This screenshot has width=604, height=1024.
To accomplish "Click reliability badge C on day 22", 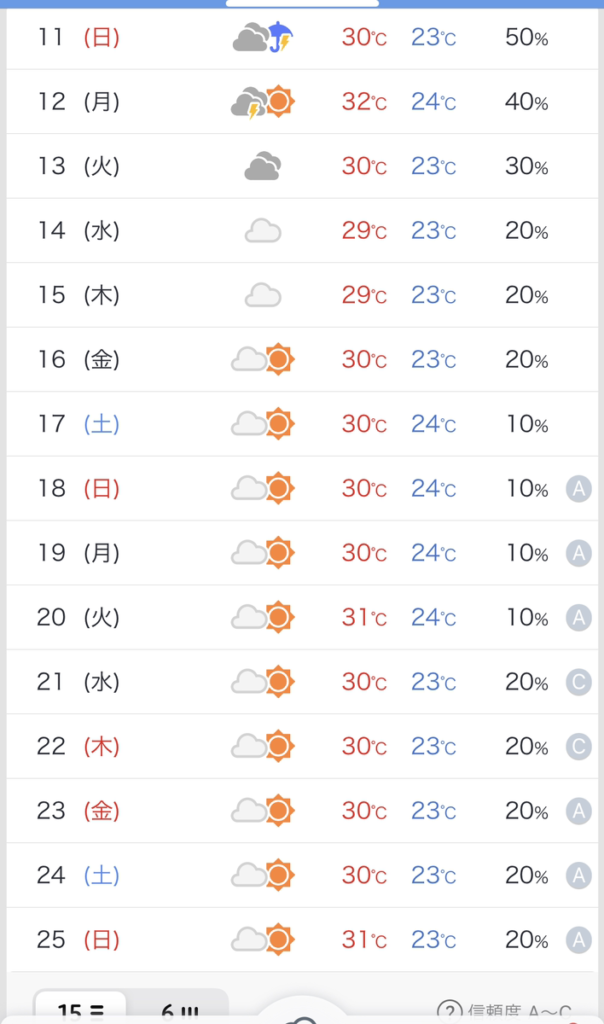I will click(578, 747).
